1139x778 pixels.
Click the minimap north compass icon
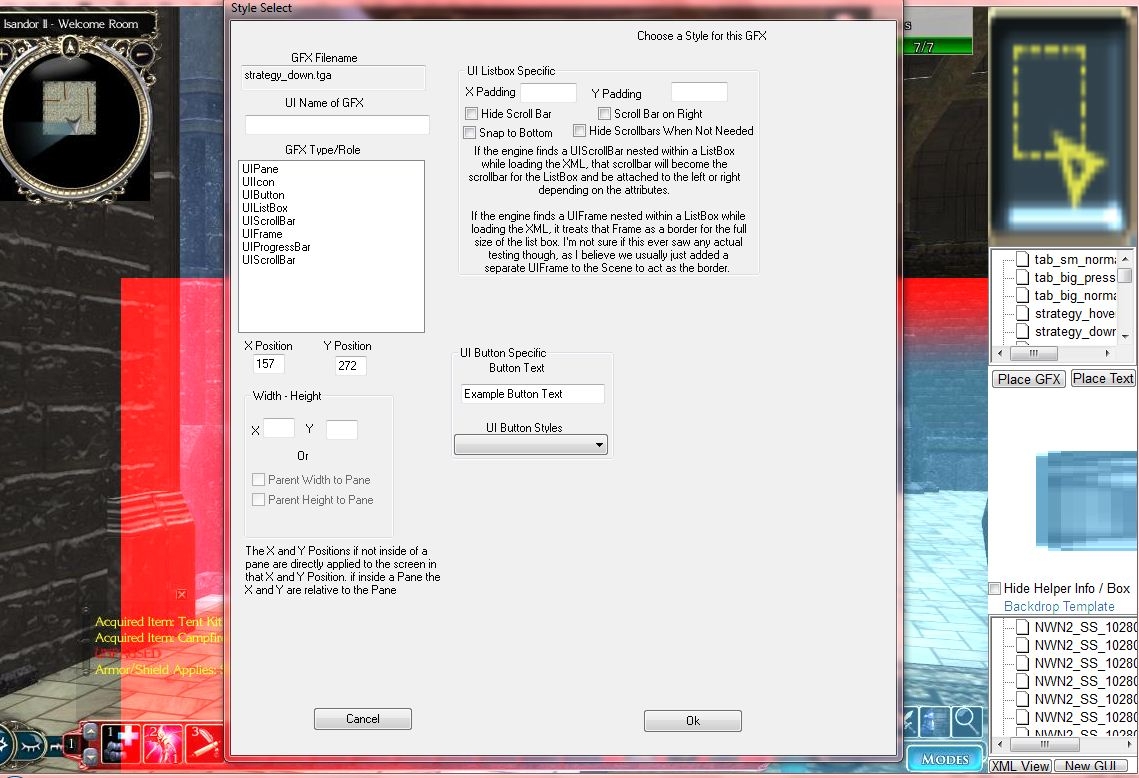69,45
